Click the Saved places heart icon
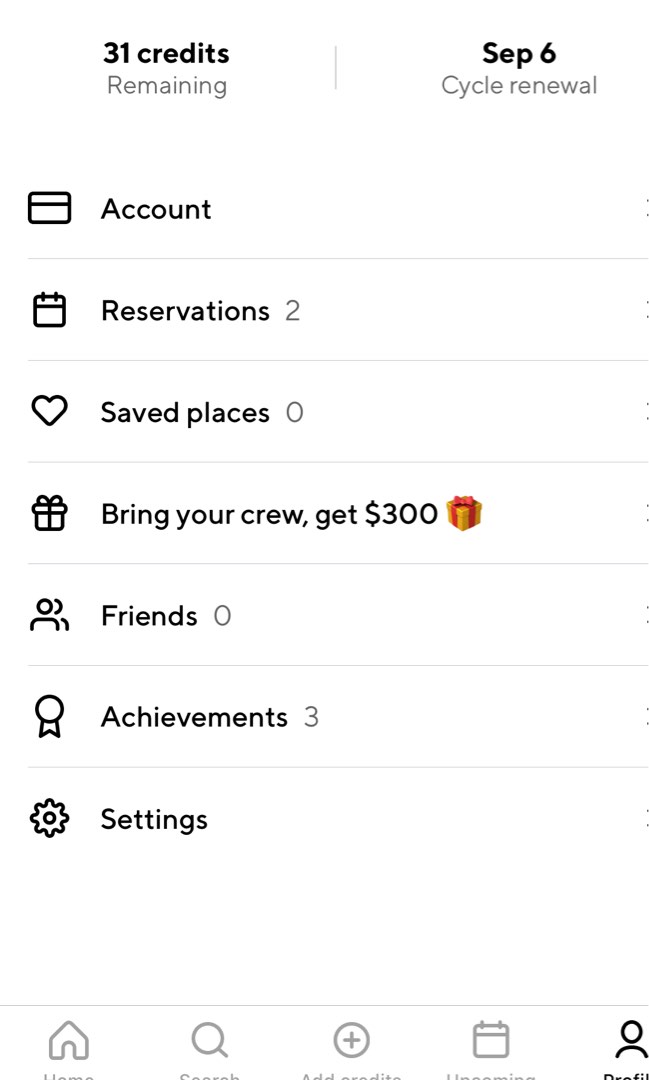649x1080 pixels. click(x=49, y=411)
